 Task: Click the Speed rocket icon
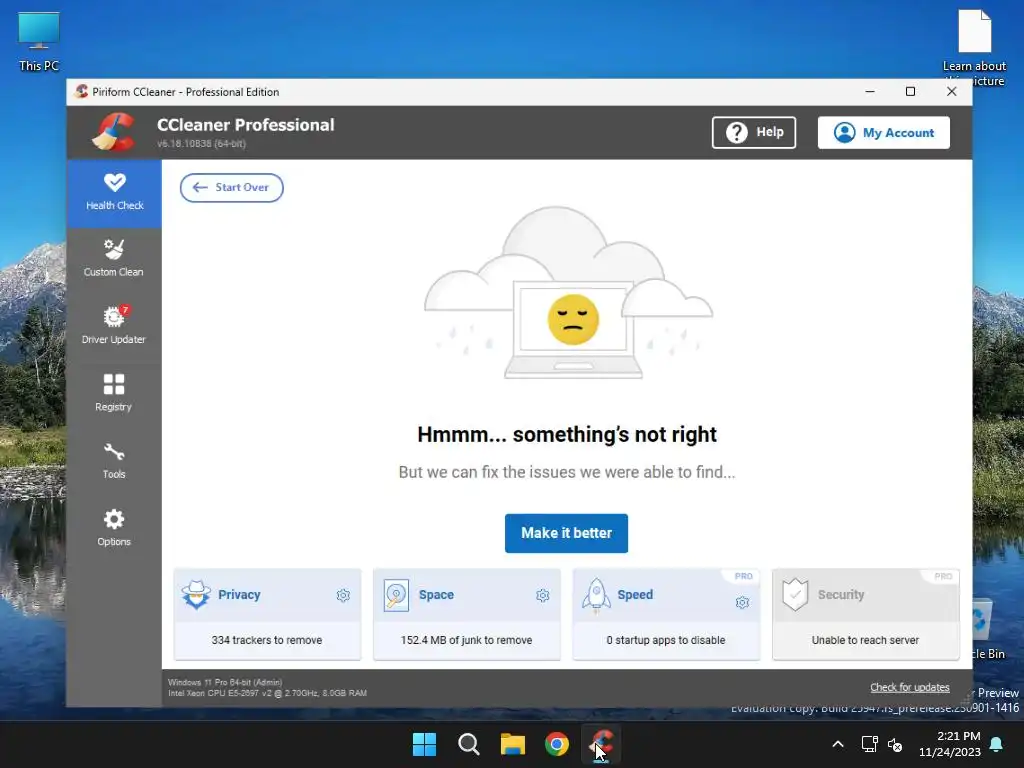596,595
